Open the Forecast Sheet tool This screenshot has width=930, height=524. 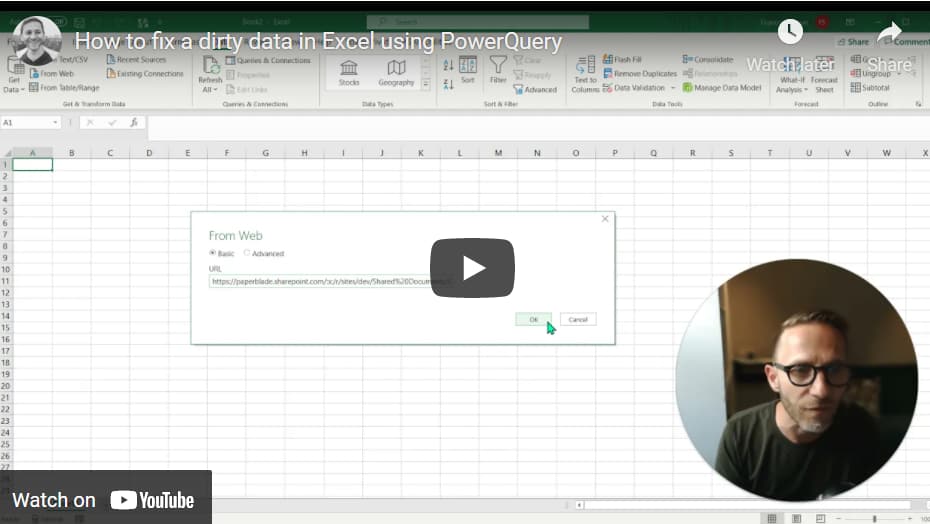tap(824, 78)
